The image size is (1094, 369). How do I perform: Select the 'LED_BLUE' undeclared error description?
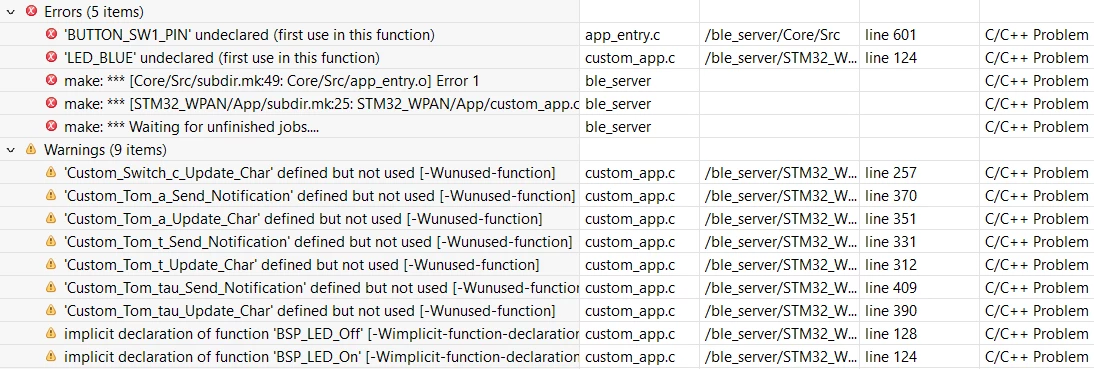(x=221, y=57)
